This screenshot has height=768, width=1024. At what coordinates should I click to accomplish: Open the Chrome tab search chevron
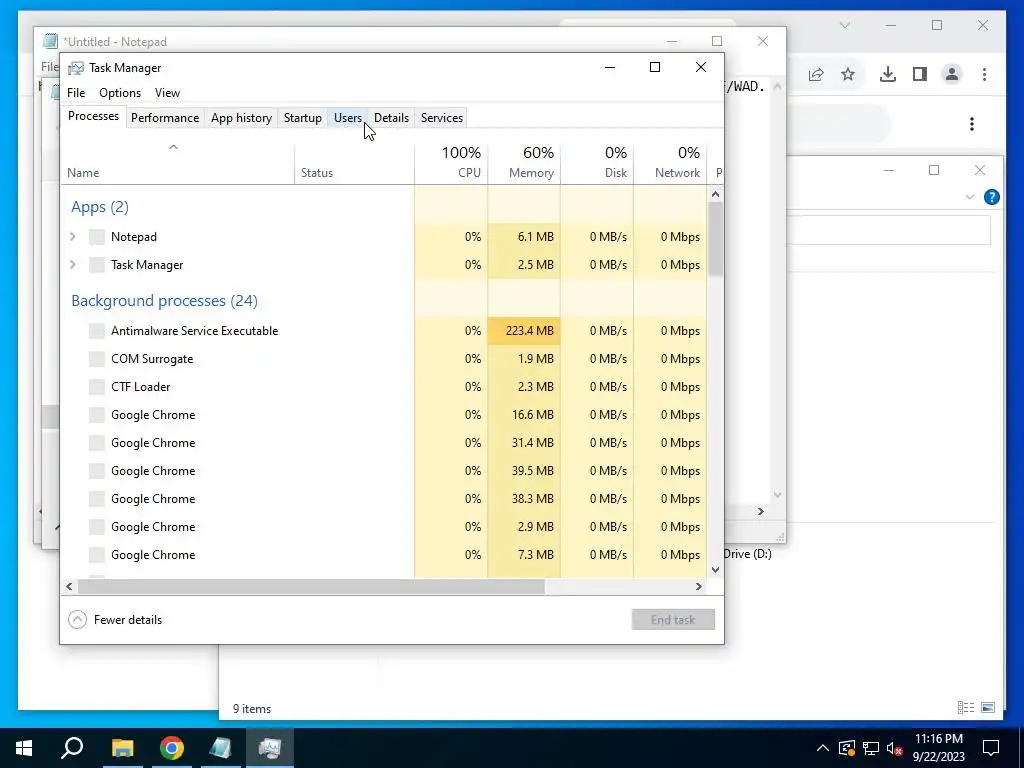pos(844,25)
